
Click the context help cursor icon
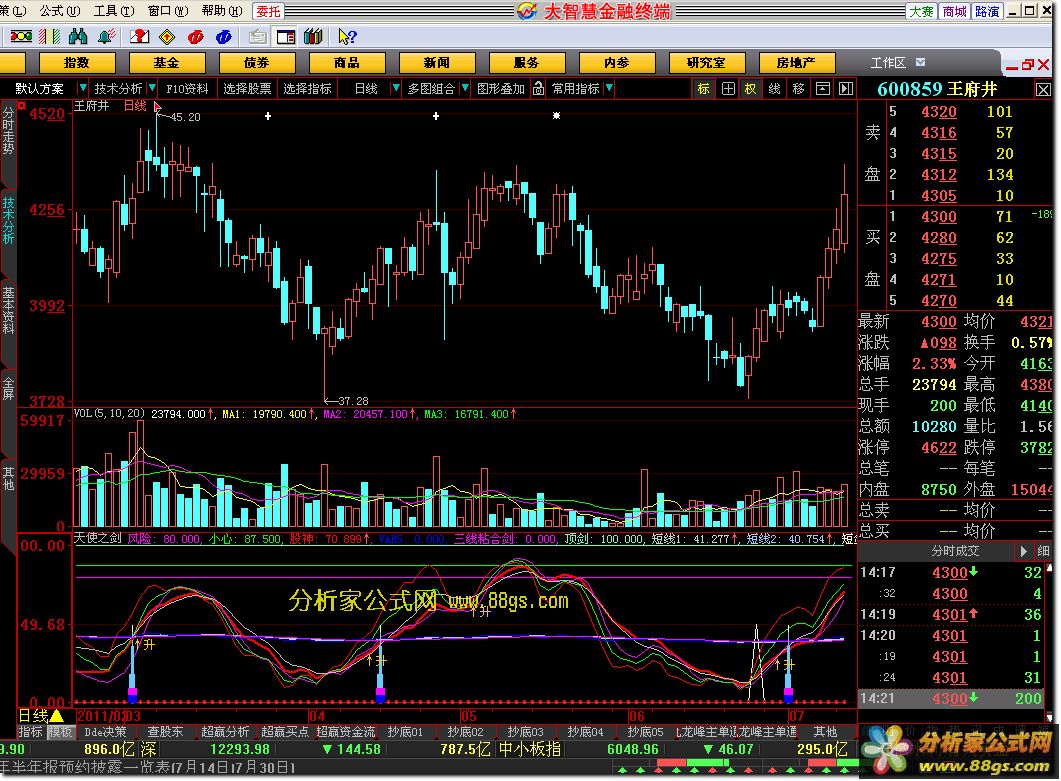[x=347, y=37]
